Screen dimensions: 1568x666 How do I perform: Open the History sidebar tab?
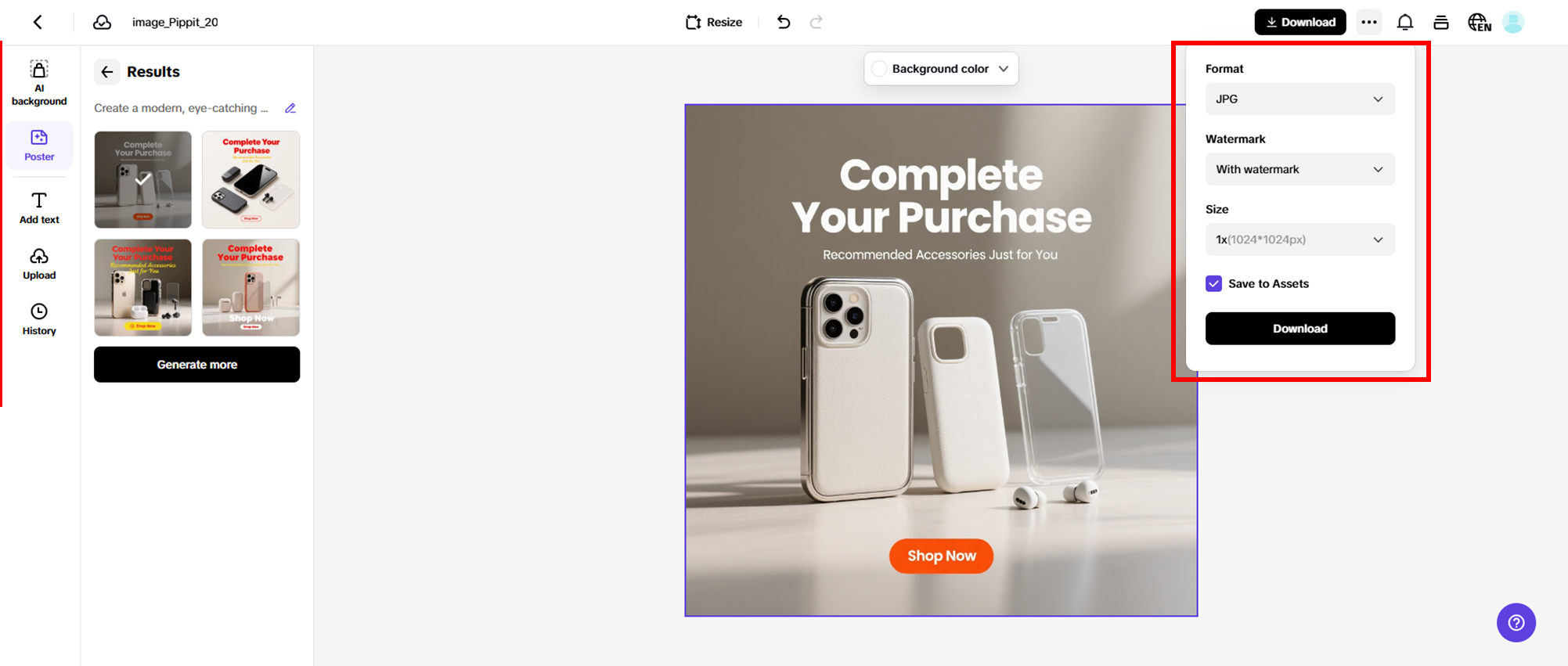coord(39,319)
